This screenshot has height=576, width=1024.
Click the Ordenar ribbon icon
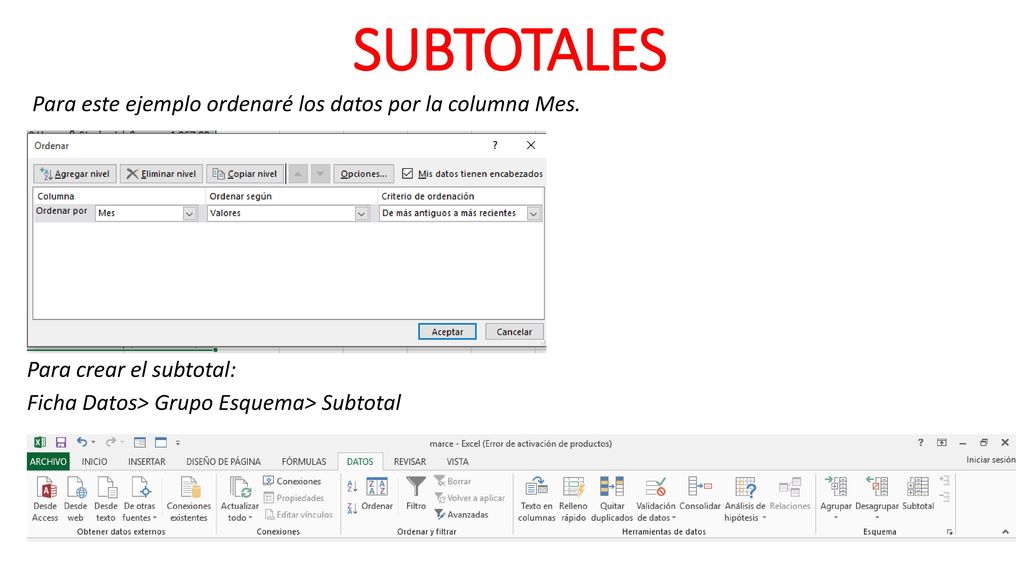[x=377, y=494]
